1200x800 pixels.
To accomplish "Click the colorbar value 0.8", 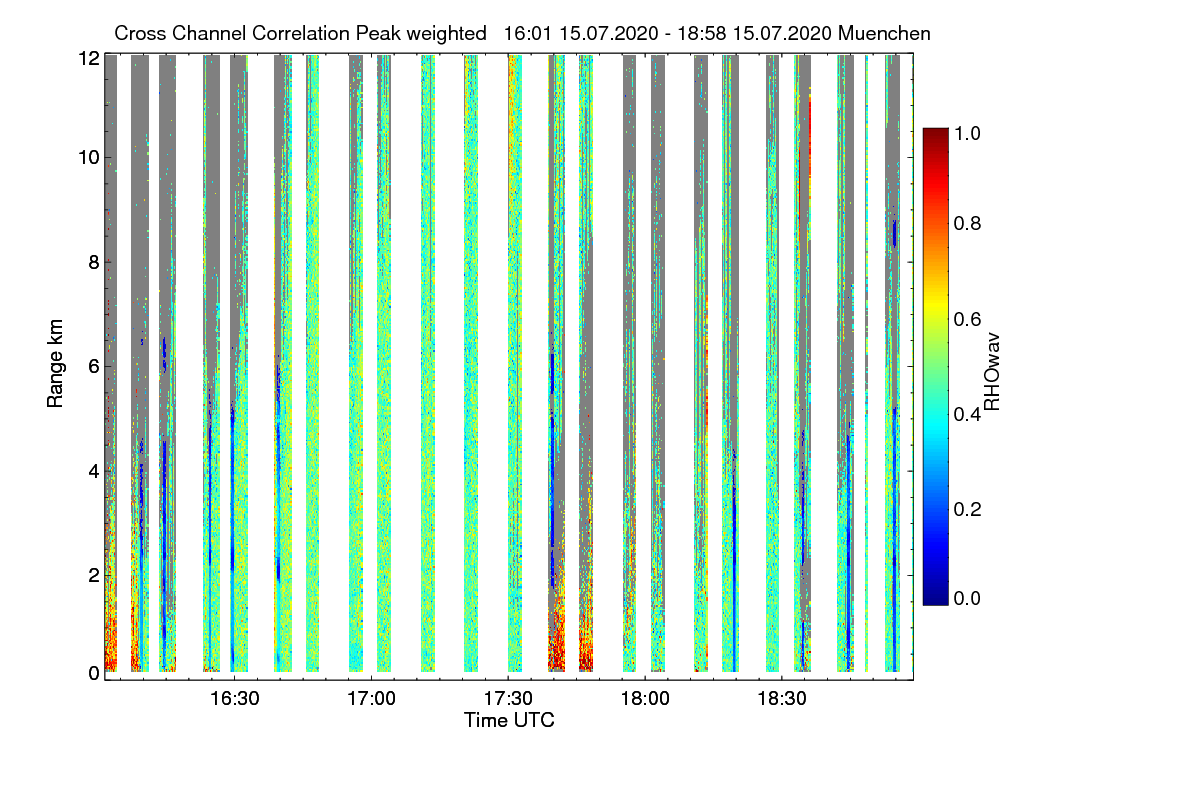I will point(967,223).
